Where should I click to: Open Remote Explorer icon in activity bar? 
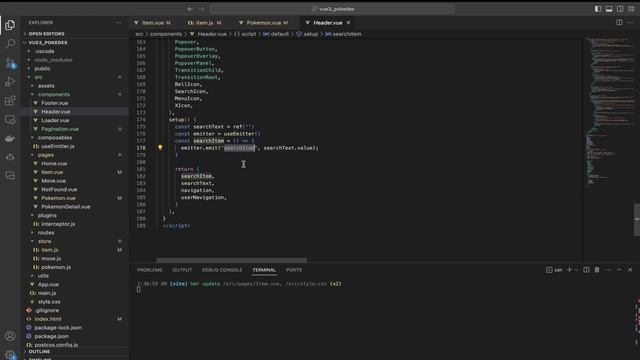click(x=10, y=120)
